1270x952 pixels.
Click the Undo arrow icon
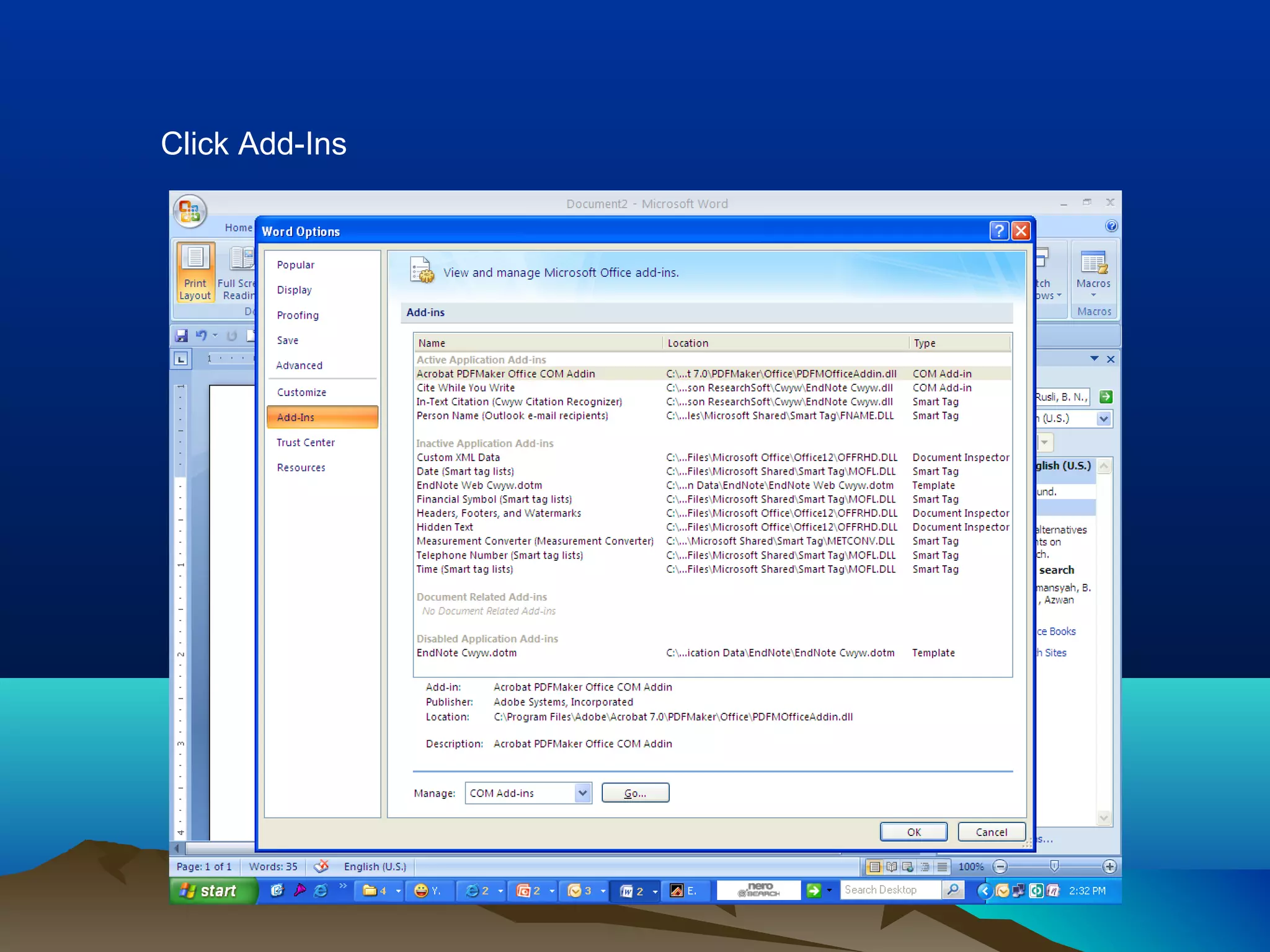pyautogui.click(x=201, y=335)
